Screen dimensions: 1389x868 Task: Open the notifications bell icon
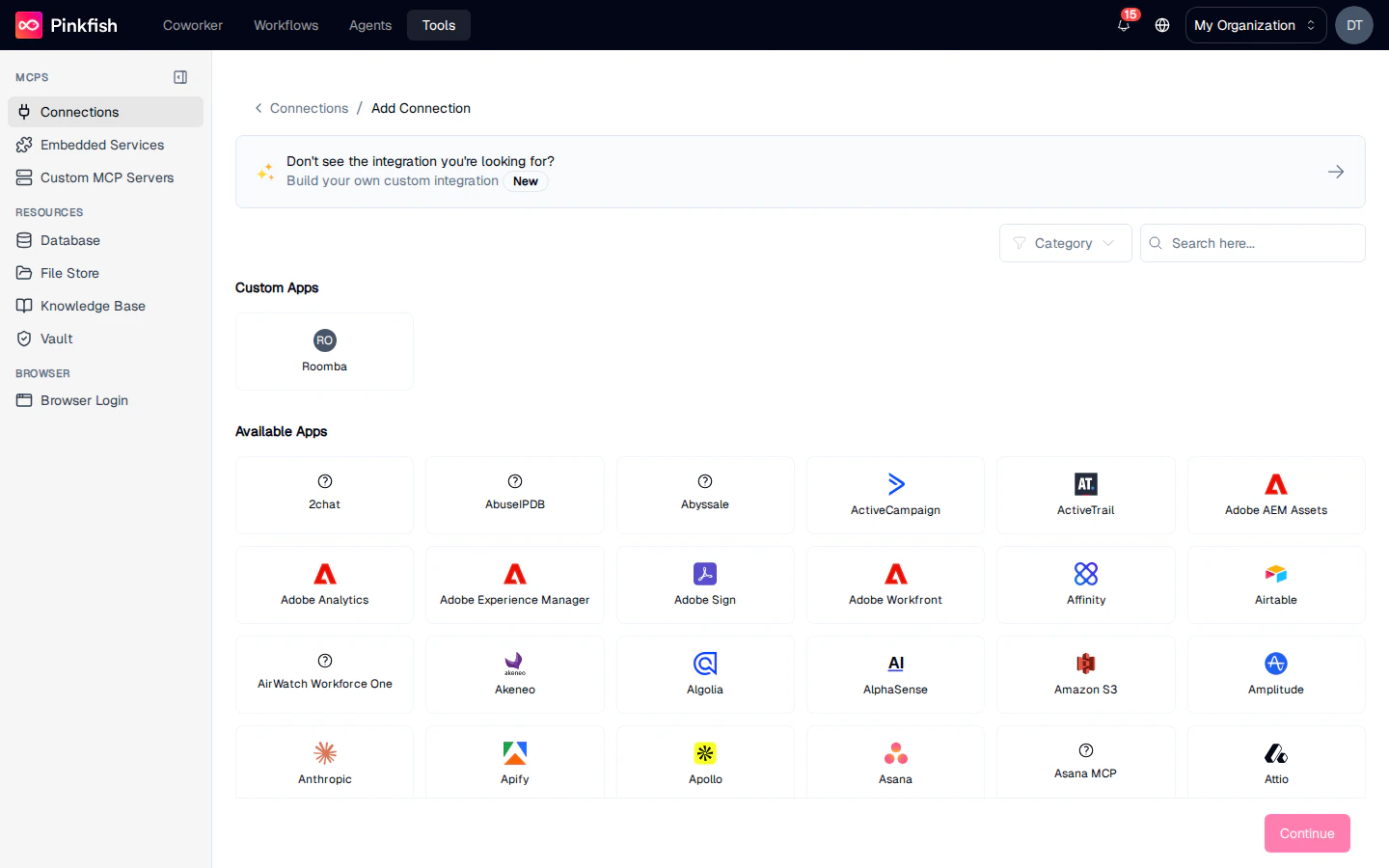1123,25
